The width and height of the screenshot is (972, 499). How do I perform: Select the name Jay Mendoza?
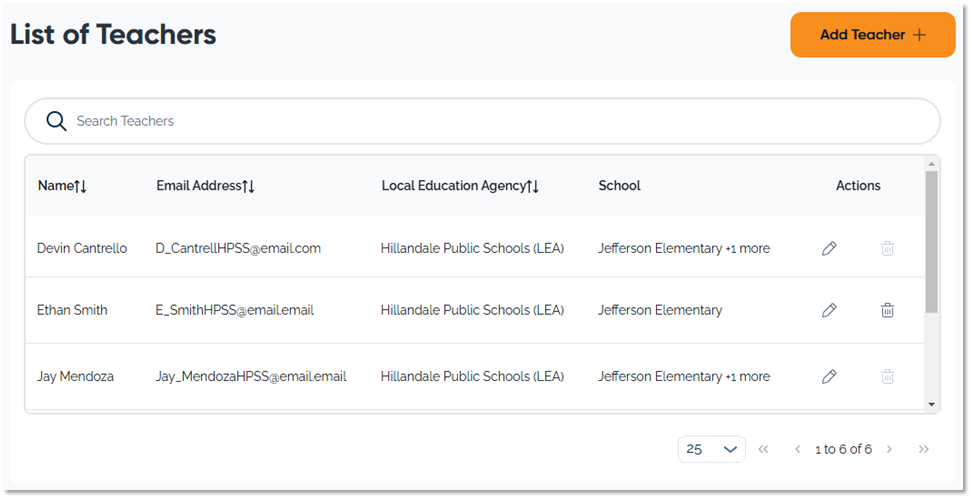tap(75, 376)
